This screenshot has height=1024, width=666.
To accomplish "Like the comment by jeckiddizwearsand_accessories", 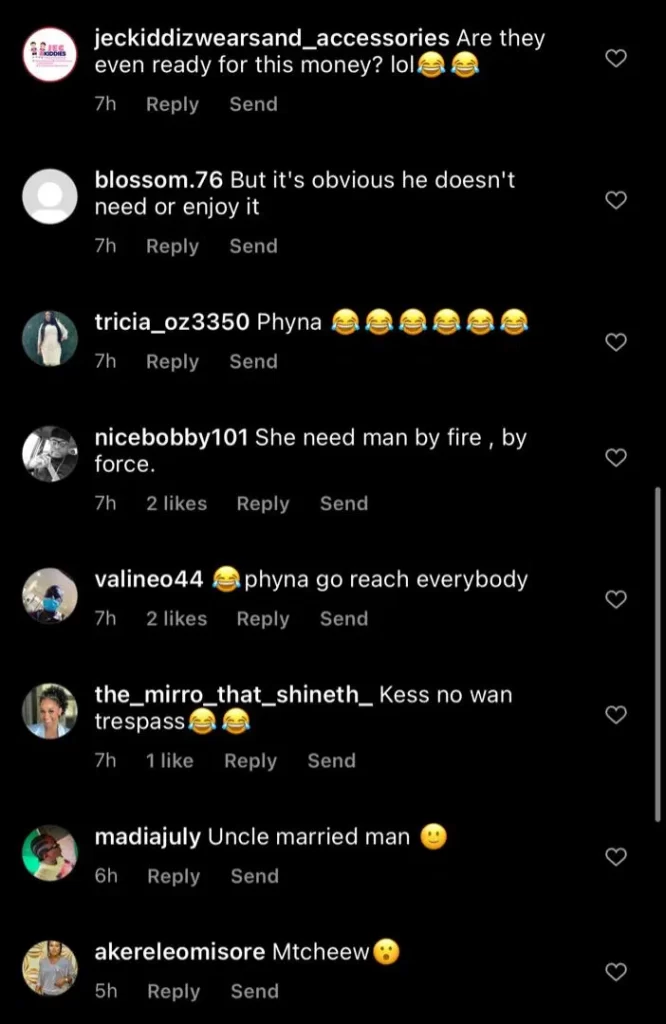I will tap(617, 59).
